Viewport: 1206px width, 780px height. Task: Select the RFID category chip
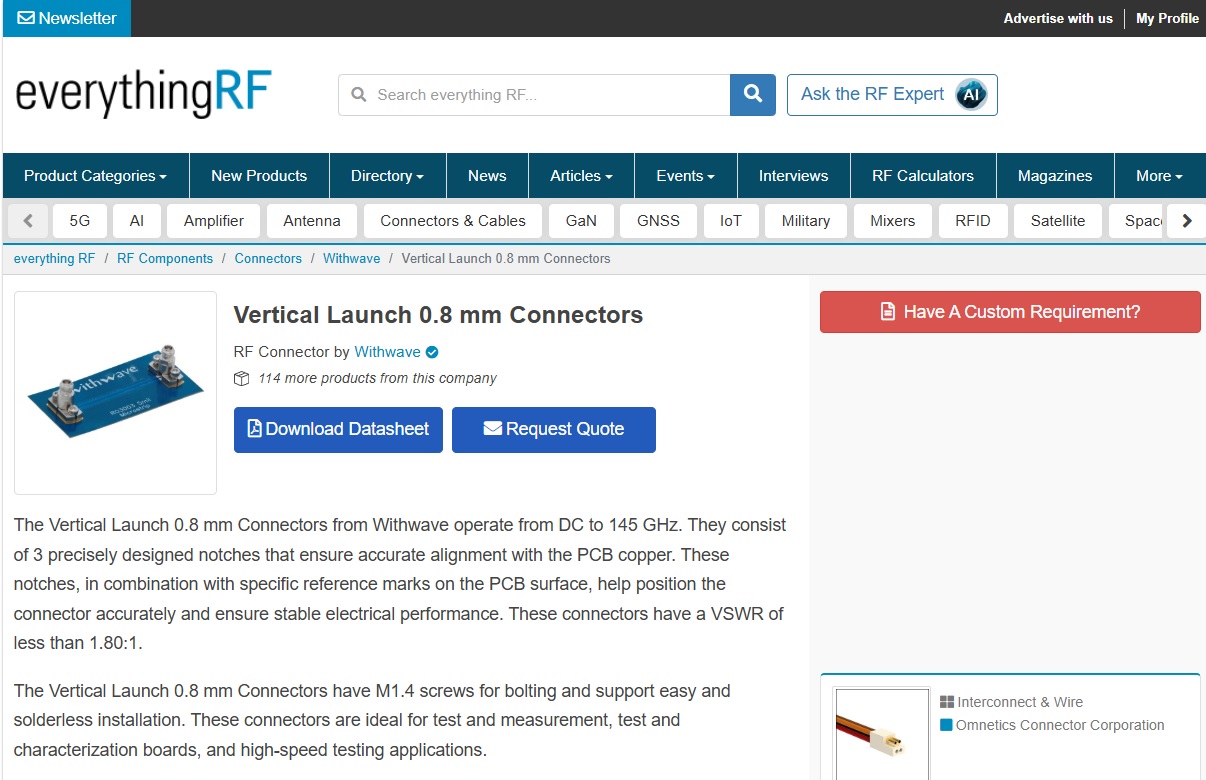tap(973, 221)
